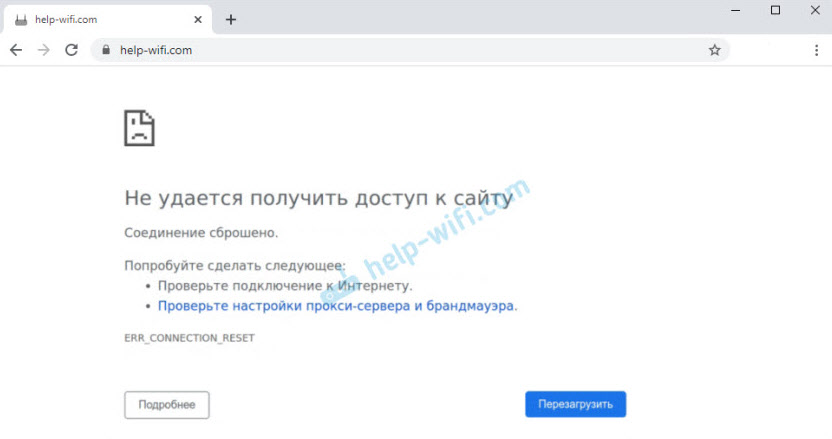The image size is (832, 439).
Task: Click the text Попробуйте сделать следующее
Action: coord(235,265)
